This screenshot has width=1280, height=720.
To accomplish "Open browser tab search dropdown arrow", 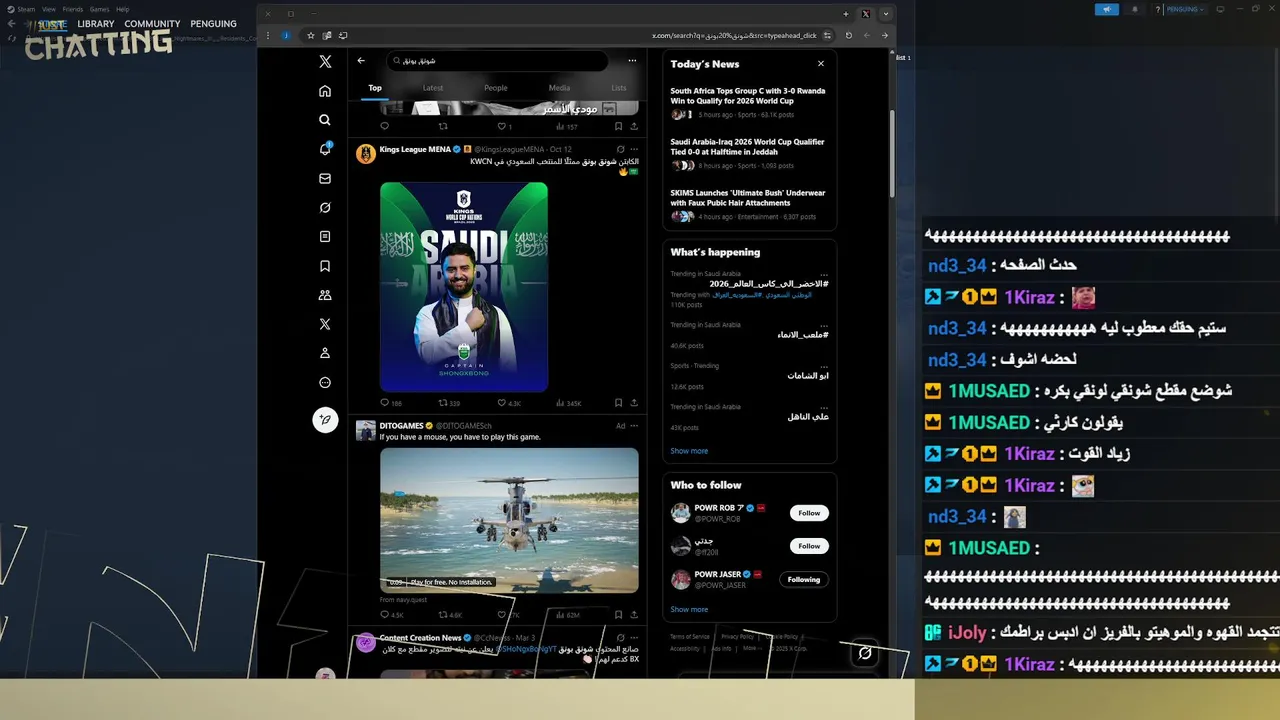I will [885, 14].
